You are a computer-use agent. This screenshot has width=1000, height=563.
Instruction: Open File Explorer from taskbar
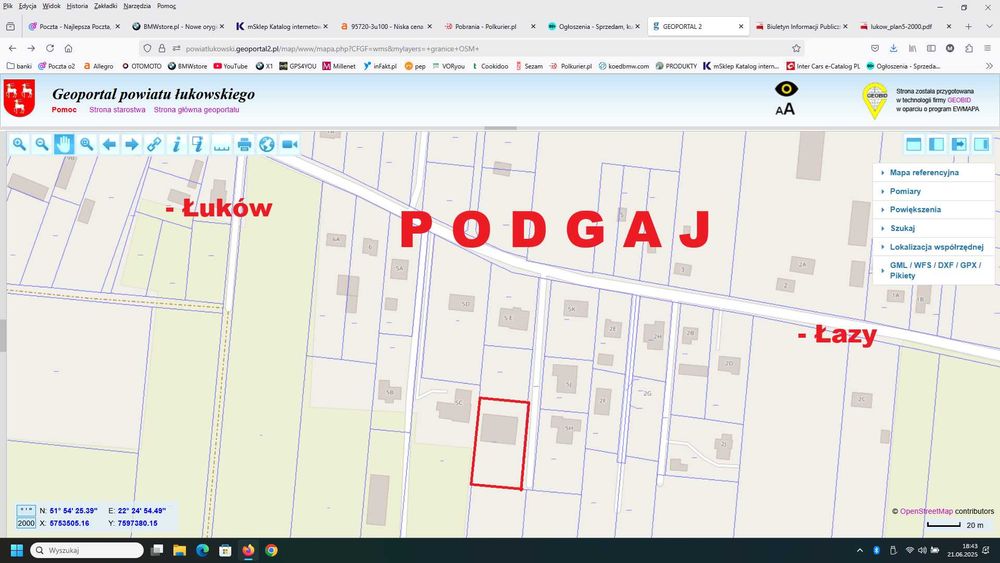pyautogui.click(x=180, y=550)
